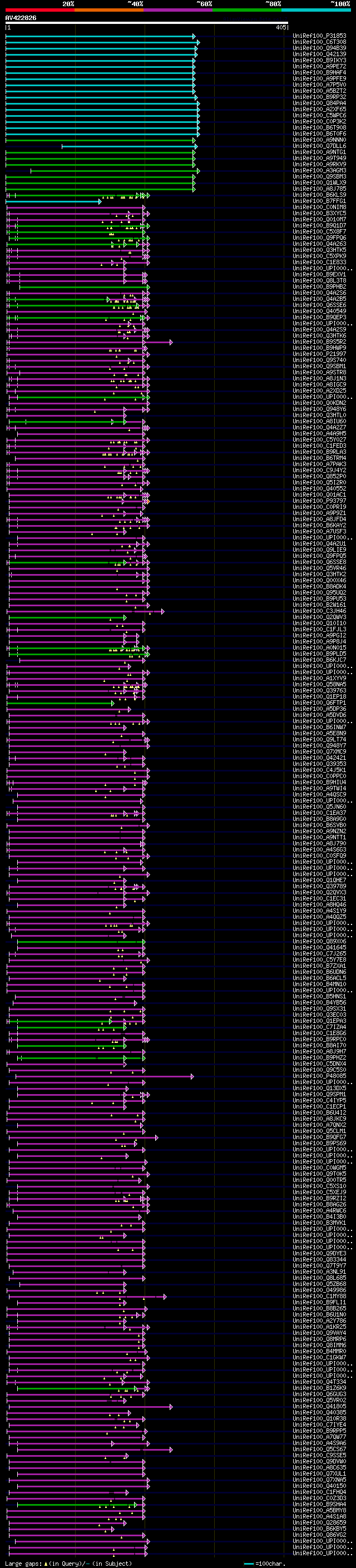Click hit label UniRef100_A2XD25

click(x=319, y=391)
